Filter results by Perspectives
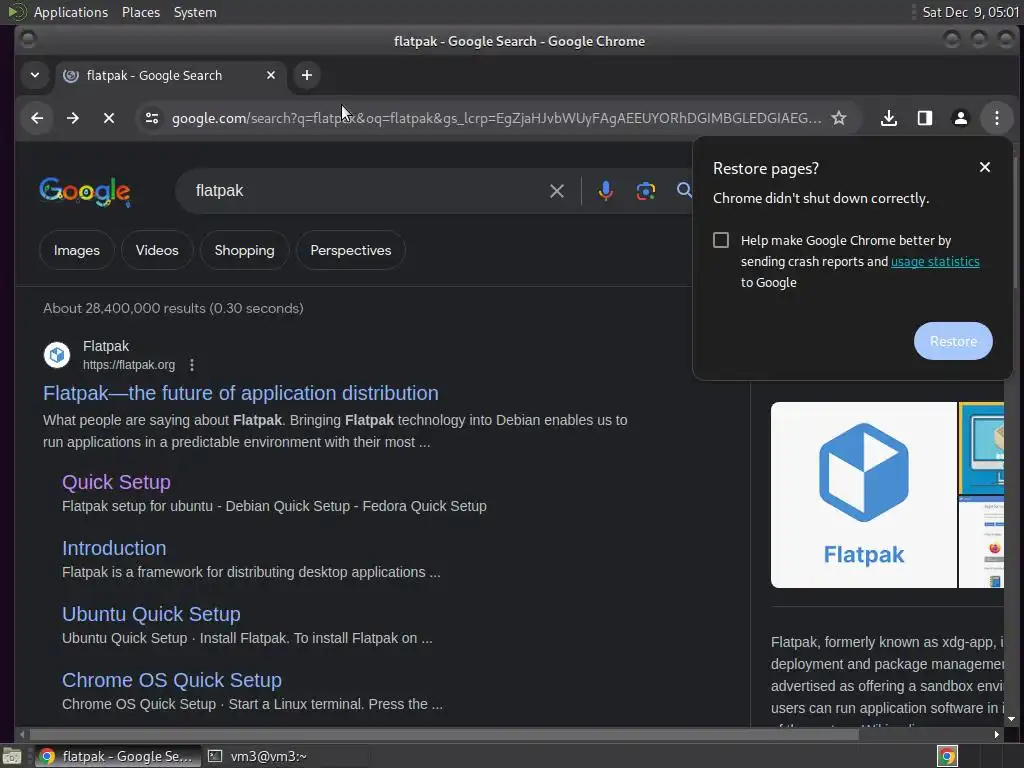This screenshot has height=768, width=1024. [x=351, y=250]
